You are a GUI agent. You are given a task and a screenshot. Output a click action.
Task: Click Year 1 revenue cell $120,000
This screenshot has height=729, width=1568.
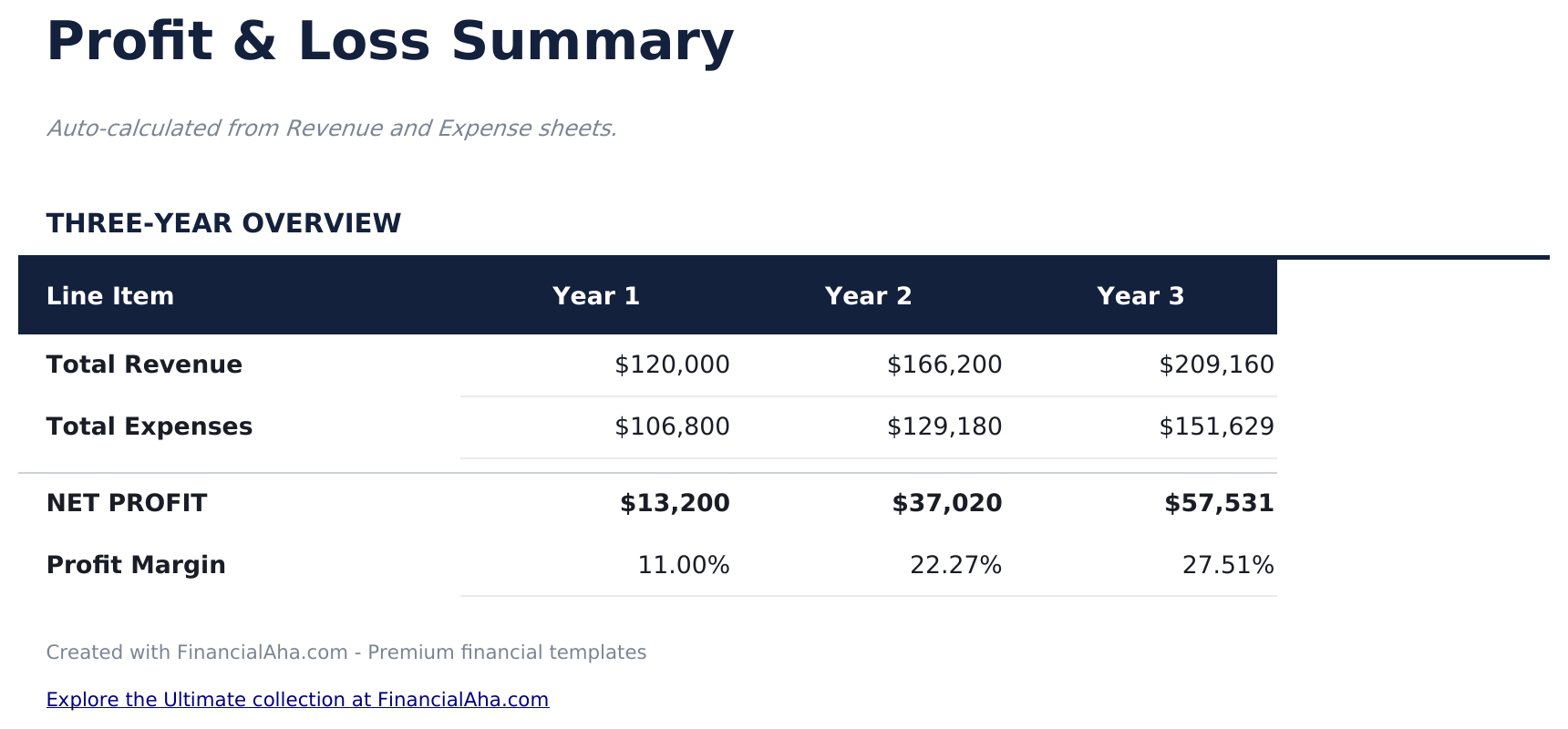point(672,364)
